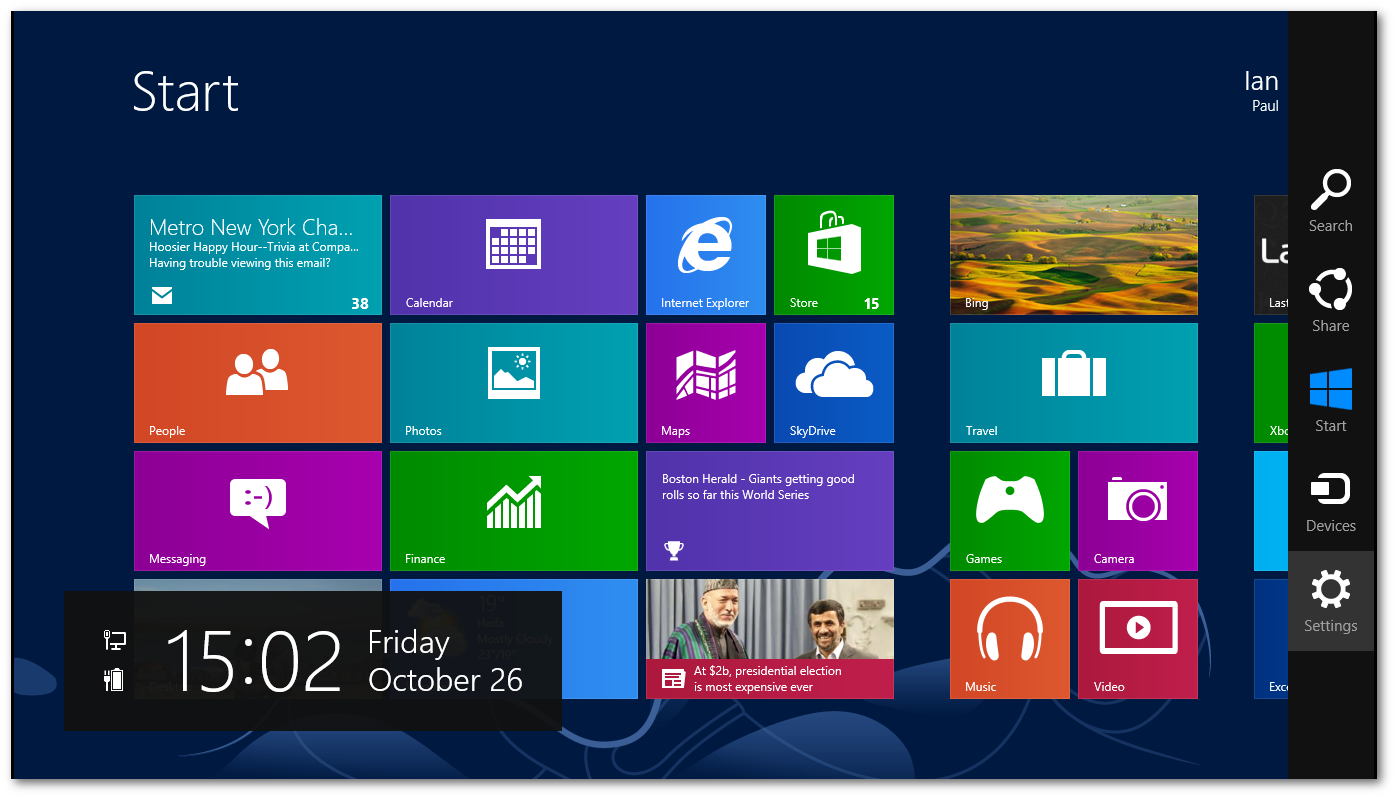The image size is (1396, 798).
Task: Open the Mail tile showing Metro New York
Action: point(258,255)
